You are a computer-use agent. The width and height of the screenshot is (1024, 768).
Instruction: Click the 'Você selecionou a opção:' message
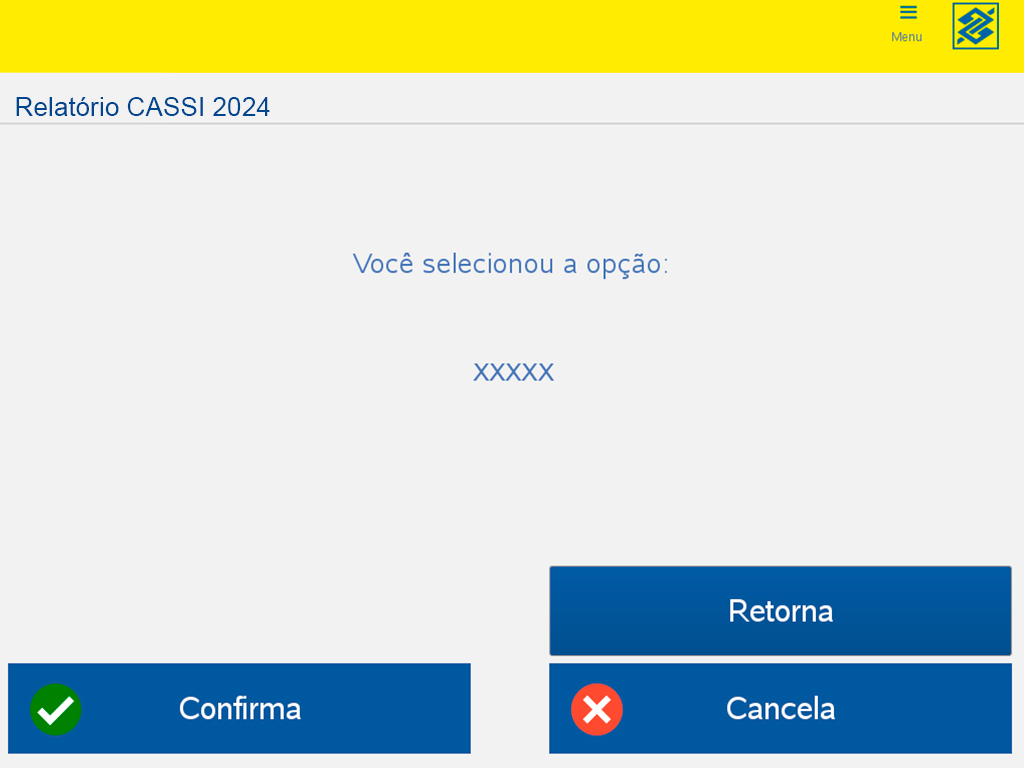click(x=511, y=264)
